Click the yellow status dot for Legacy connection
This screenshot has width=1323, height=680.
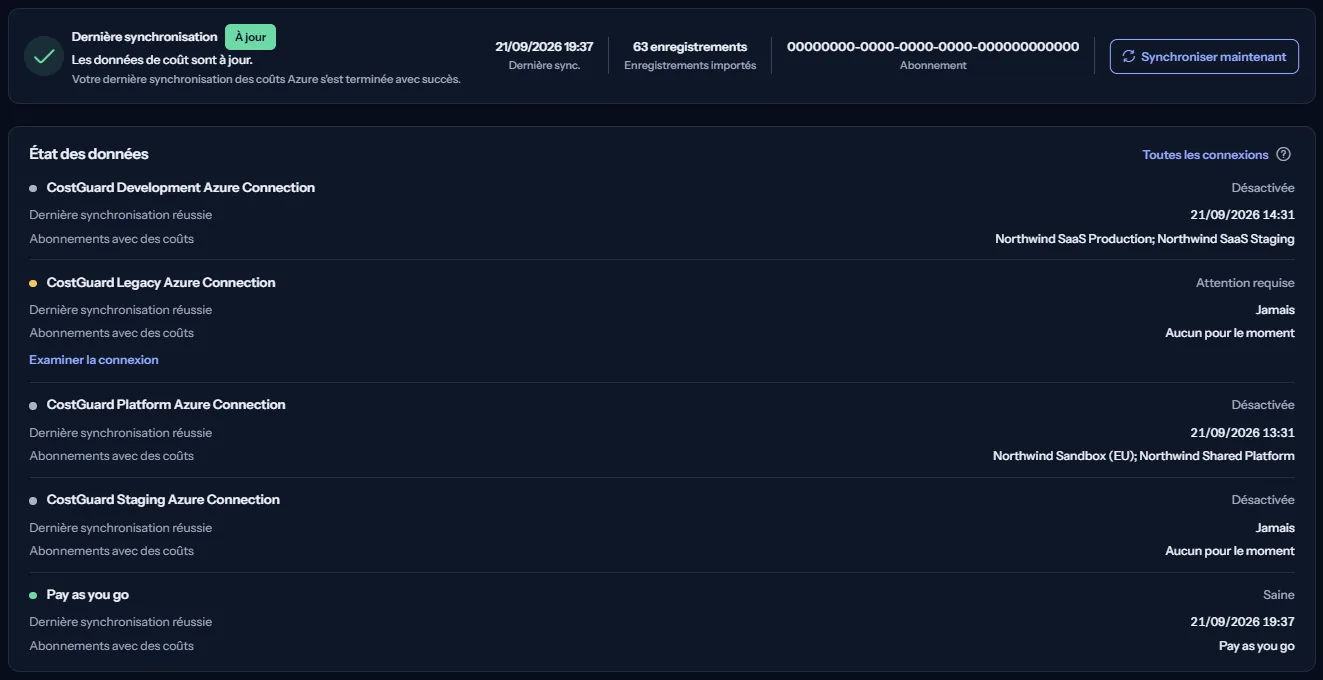point(33,283)
